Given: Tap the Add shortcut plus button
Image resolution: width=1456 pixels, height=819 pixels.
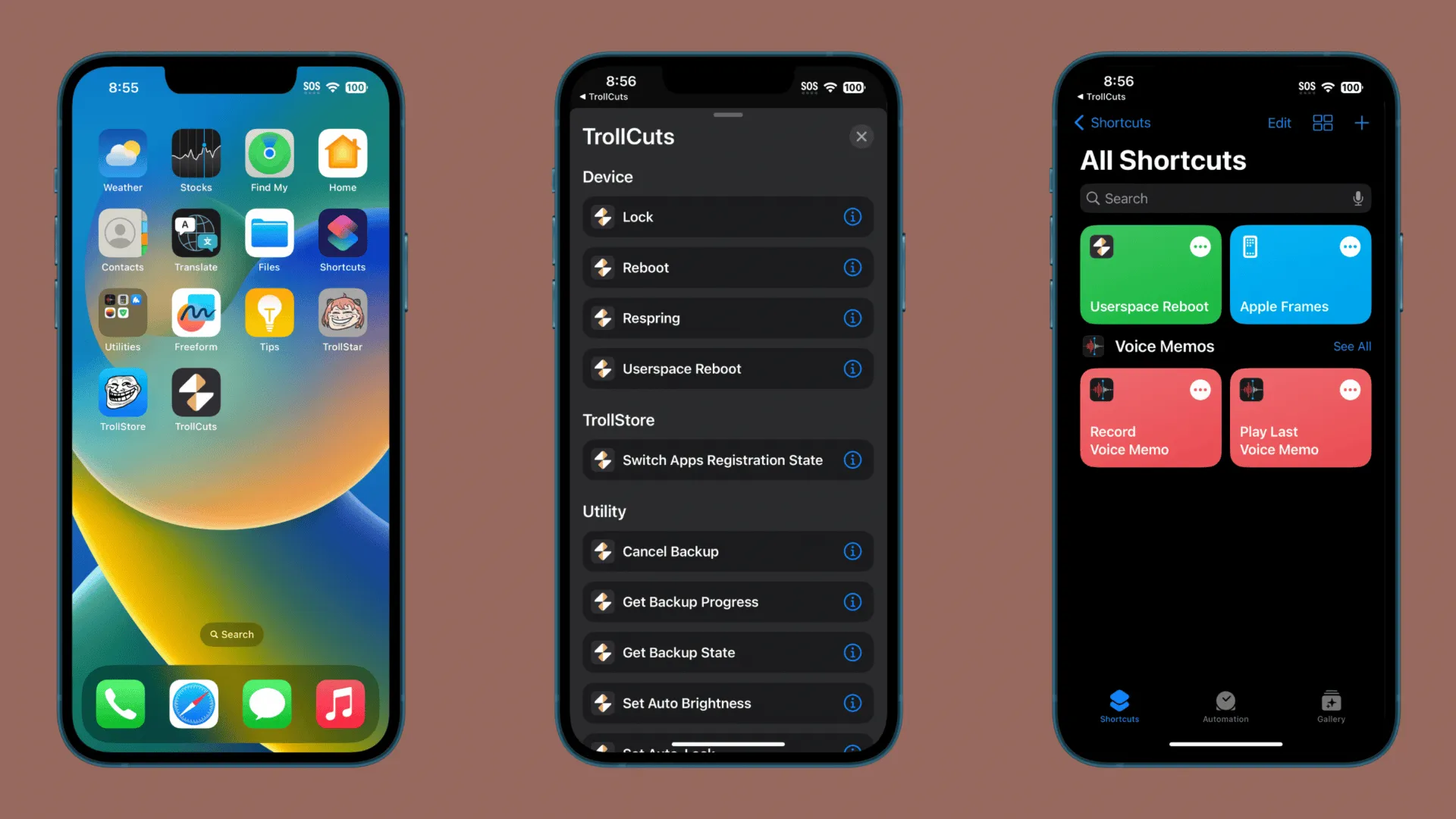Looking at the screenshot, I should (1362, 122).
